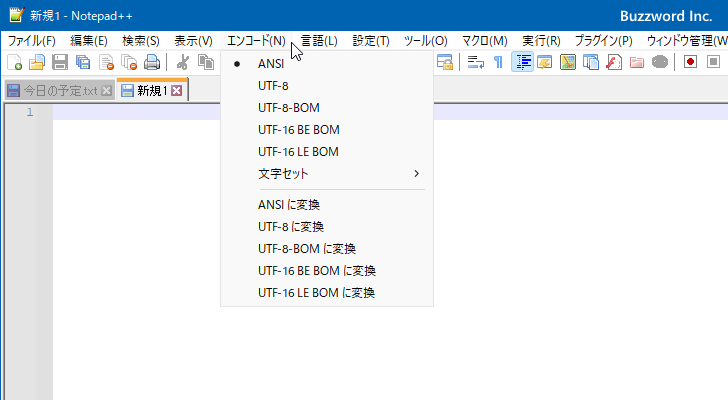
Task: Choose UTF-8-BOM に変換 menu entry
Action: [327, 249]
